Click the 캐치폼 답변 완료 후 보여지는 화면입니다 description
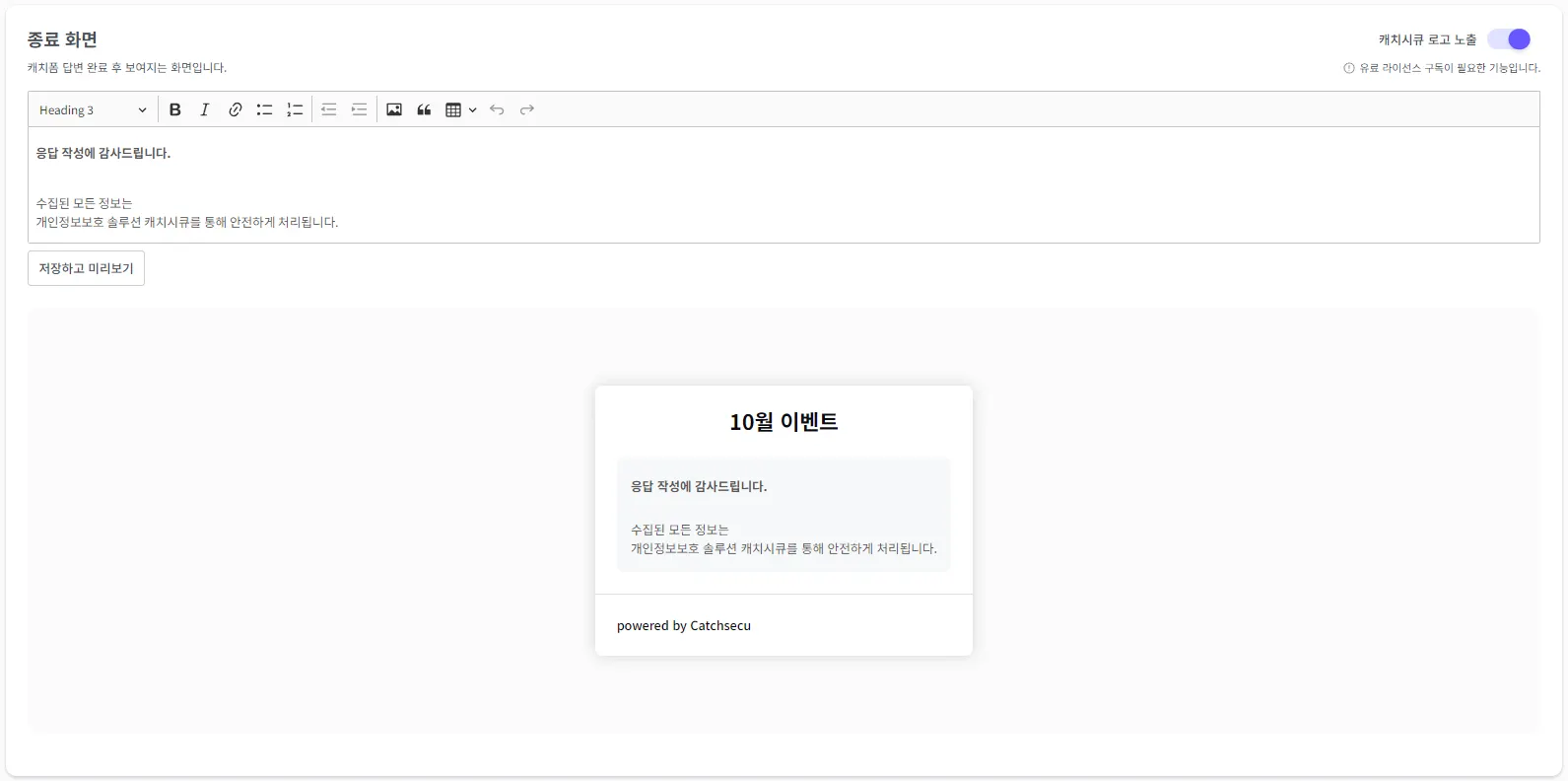The image size is (1568, 781). click(127, 68)
